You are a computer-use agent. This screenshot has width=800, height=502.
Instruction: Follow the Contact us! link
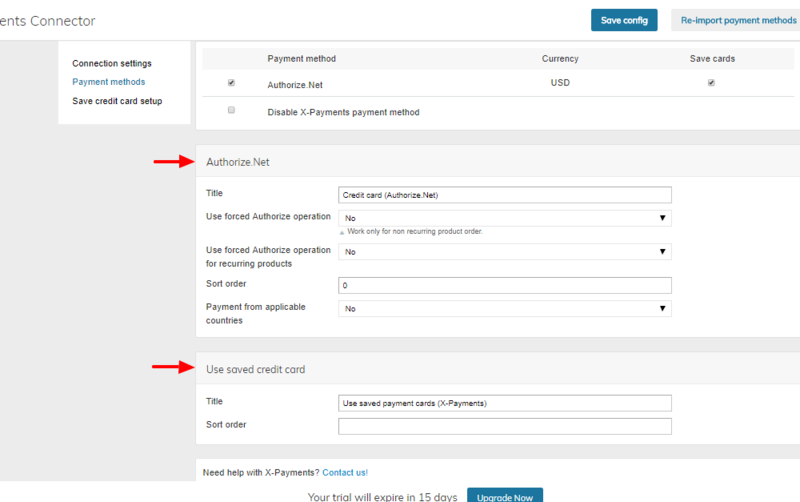(x=345, y=472)
